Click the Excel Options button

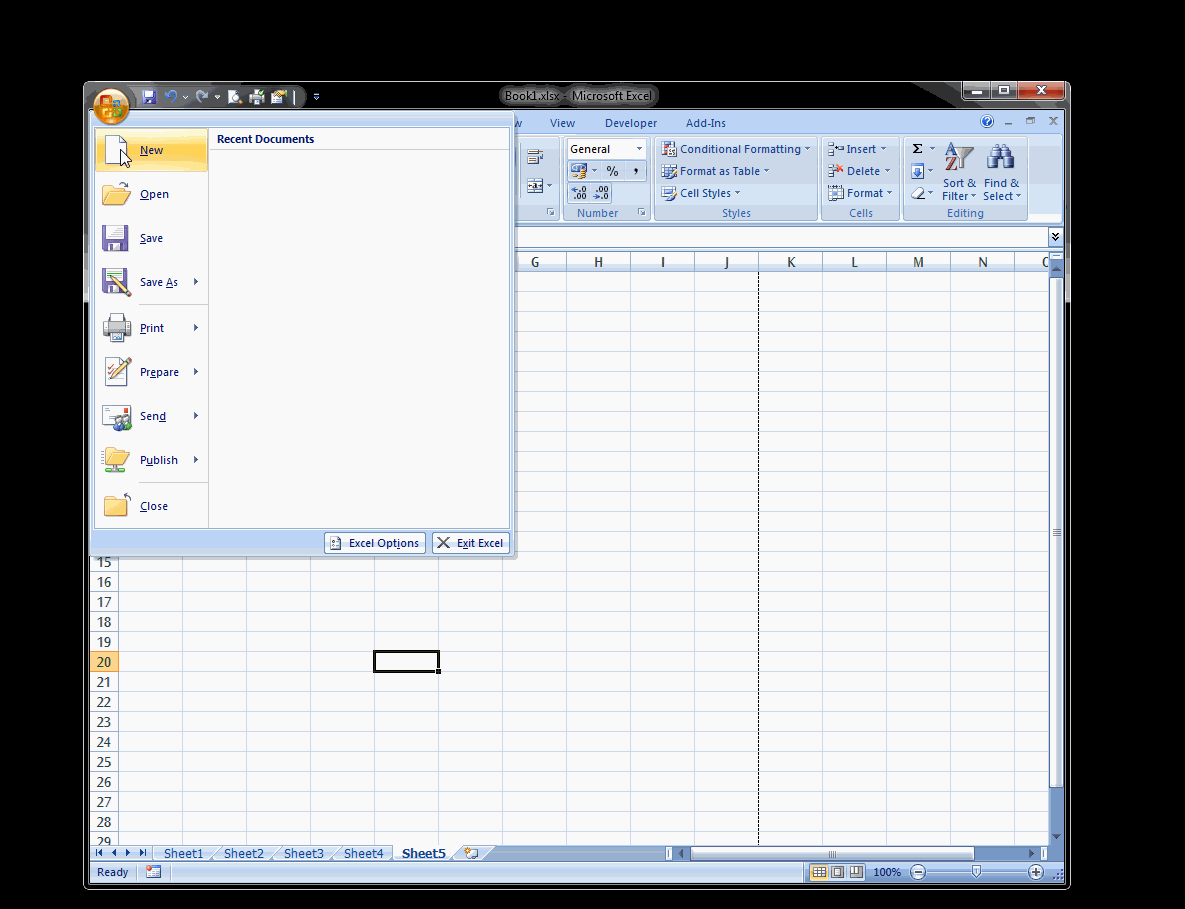tap(374, 542)
